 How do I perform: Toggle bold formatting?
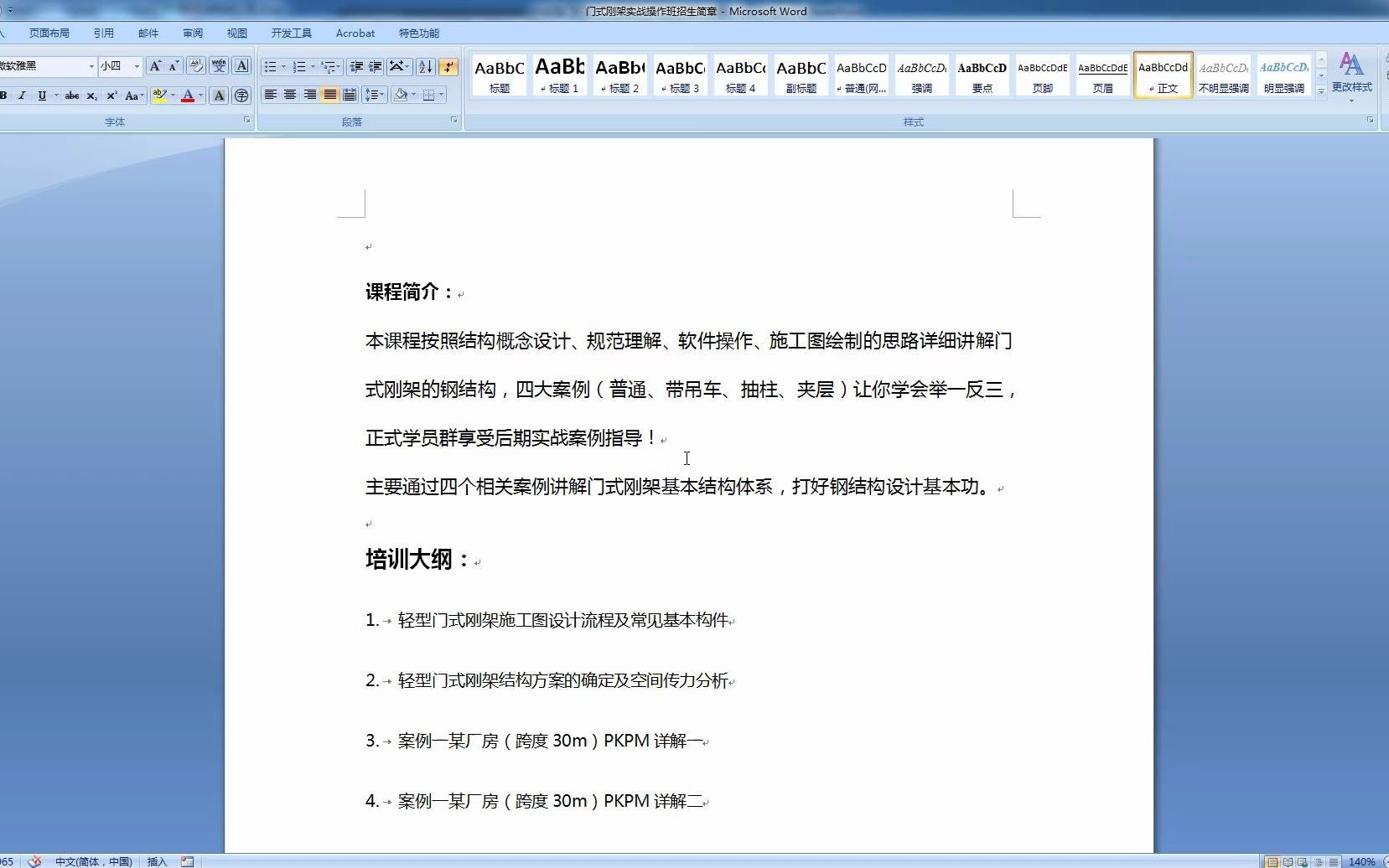(x=4, y=96)
